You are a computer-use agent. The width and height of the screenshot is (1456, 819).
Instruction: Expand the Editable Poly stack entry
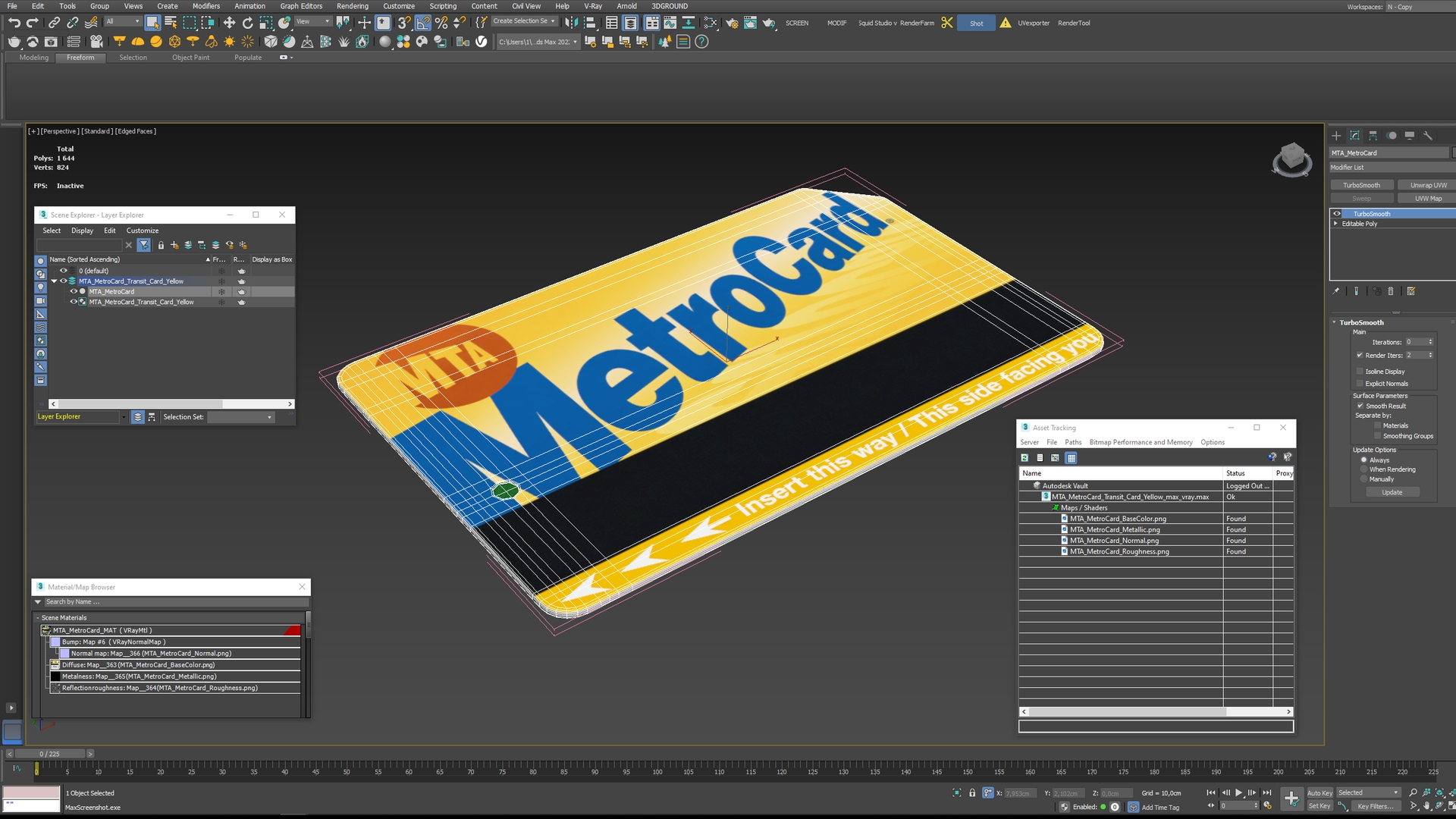coord(1336,224)
